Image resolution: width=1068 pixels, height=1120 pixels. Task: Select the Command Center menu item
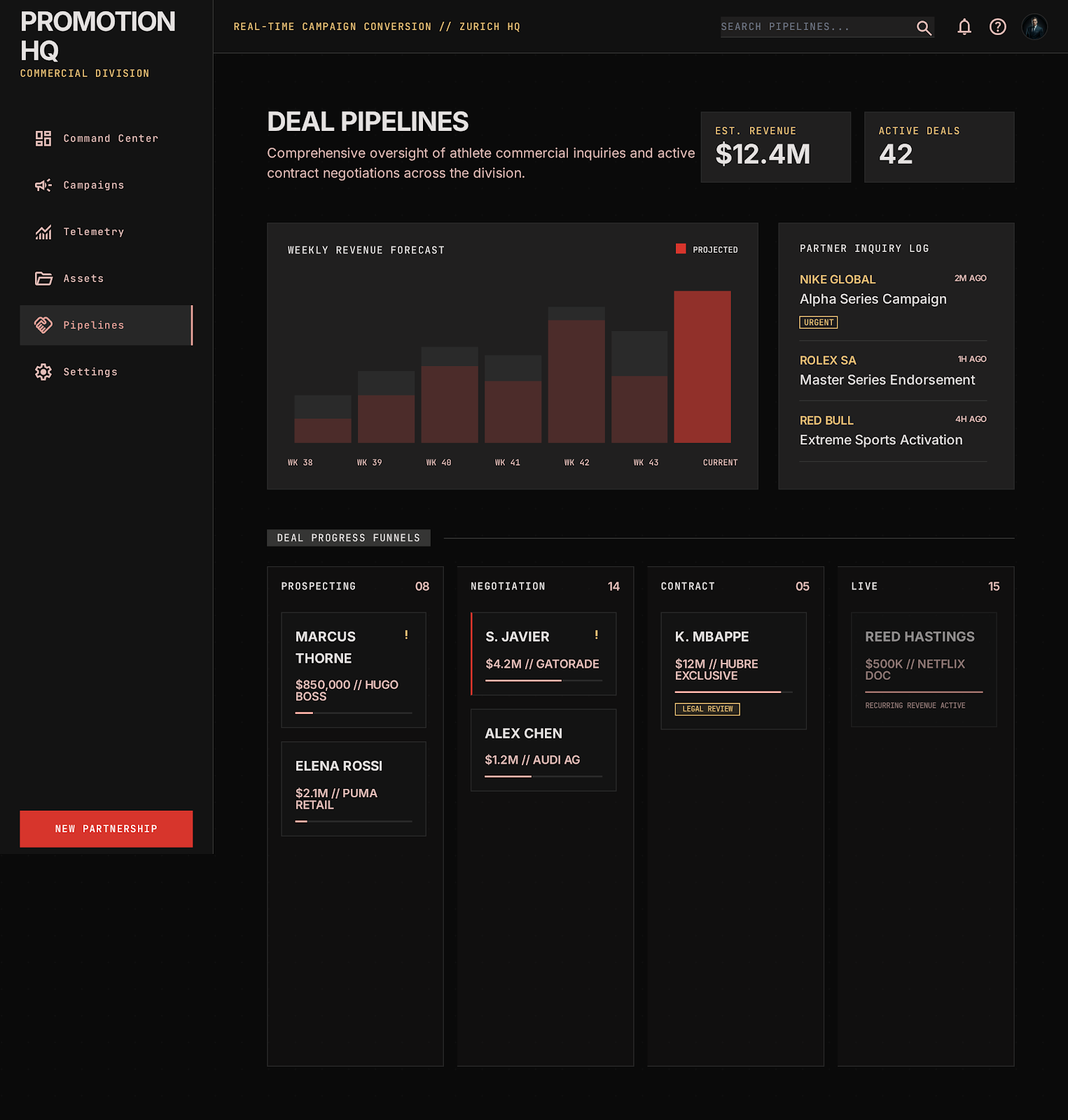106,139
